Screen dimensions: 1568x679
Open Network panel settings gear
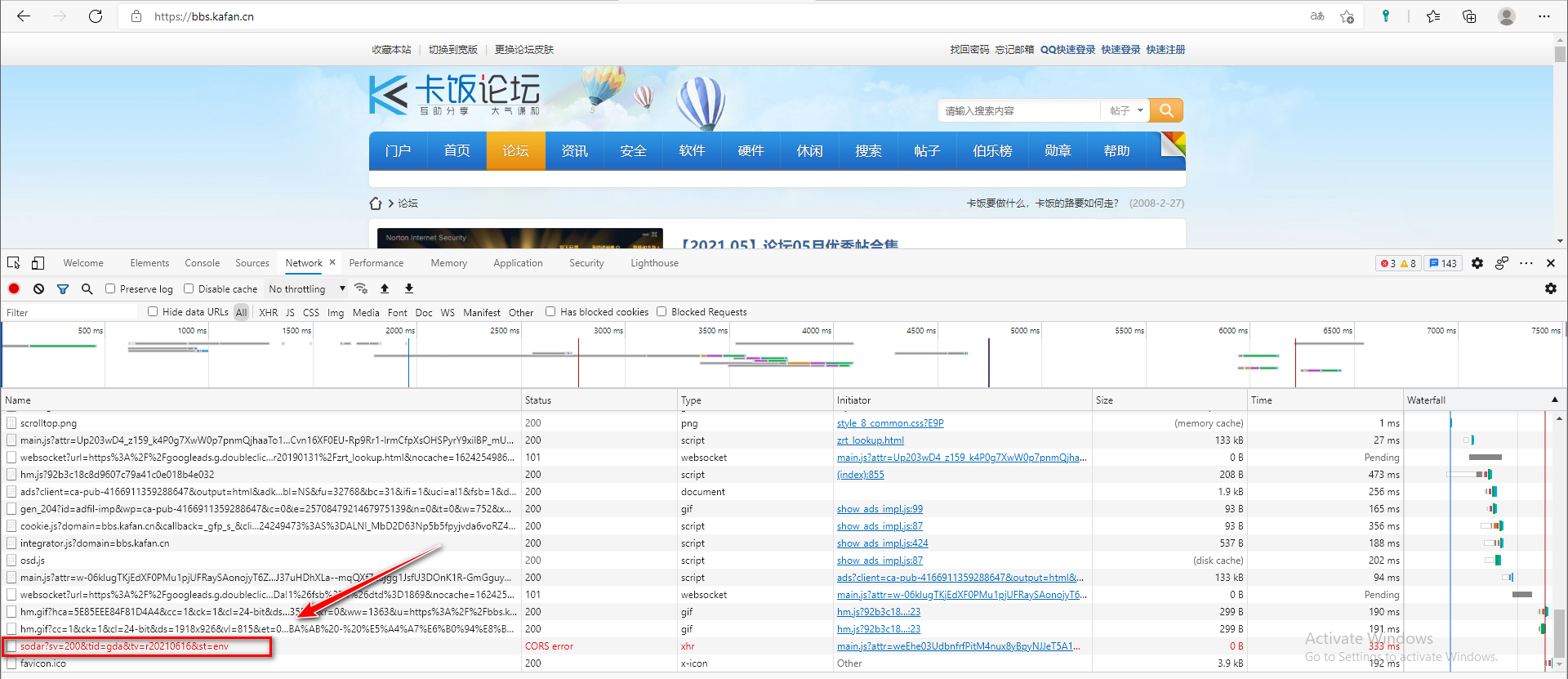click(1551, 288)
